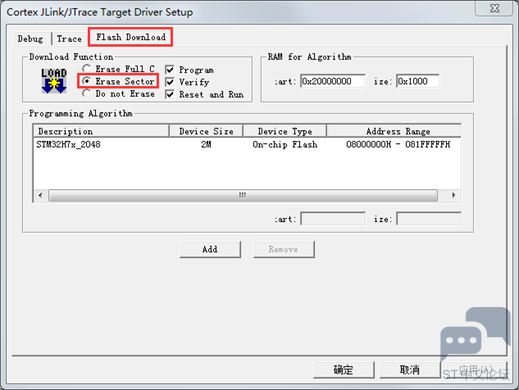Image resolution: width=519 pixels, height=390 pixels.
Task: Toggle the Program checkbox
Action: [x=170, y=70]
